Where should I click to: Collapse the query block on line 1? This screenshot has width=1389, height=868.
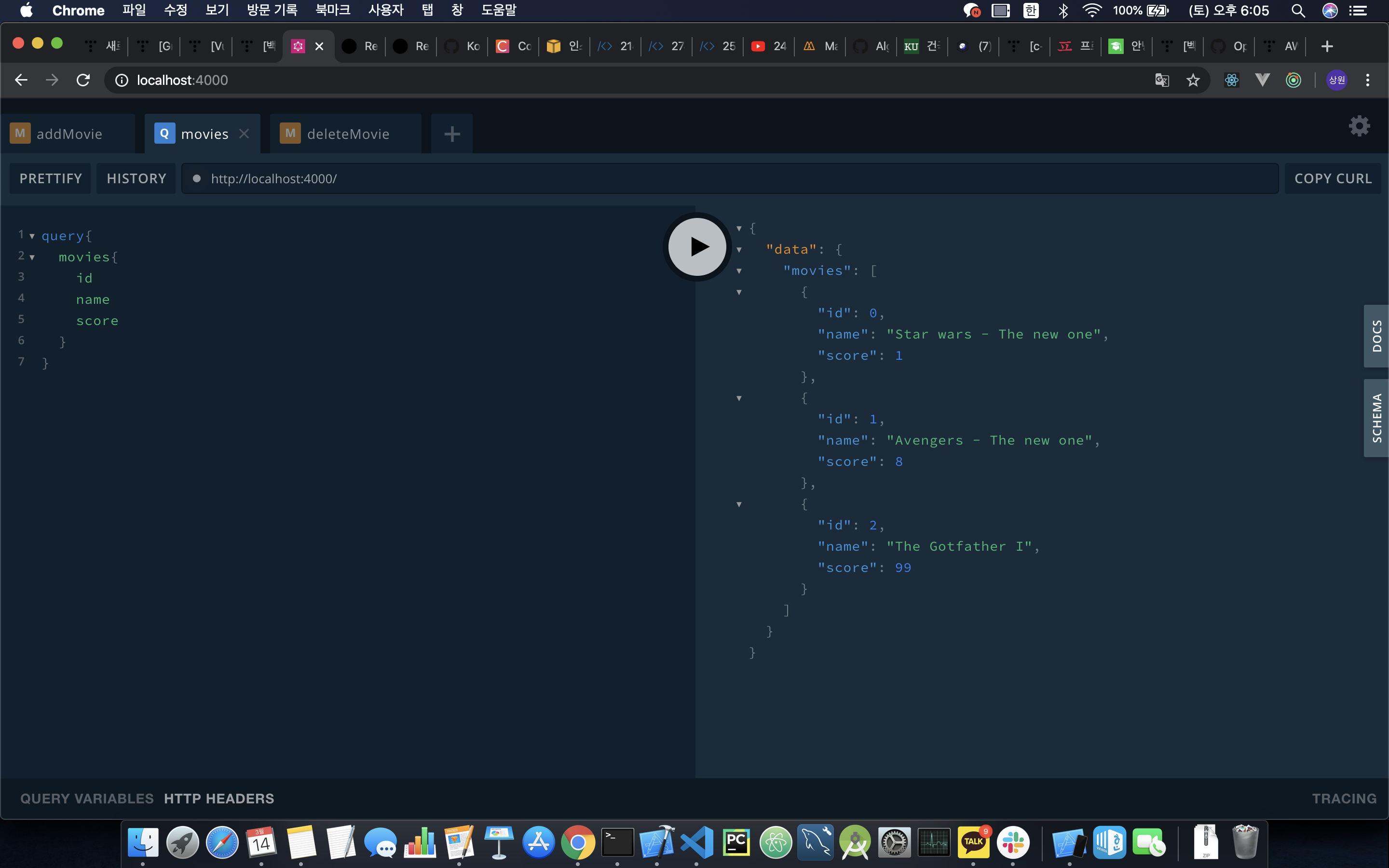click(32, 236)
